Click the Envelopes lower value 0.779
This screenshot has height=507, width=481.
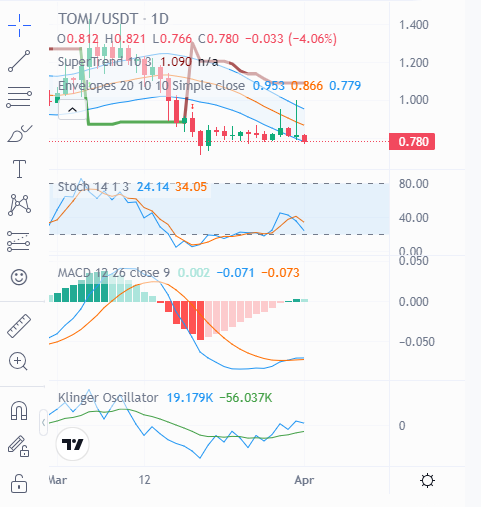(345, 86)
